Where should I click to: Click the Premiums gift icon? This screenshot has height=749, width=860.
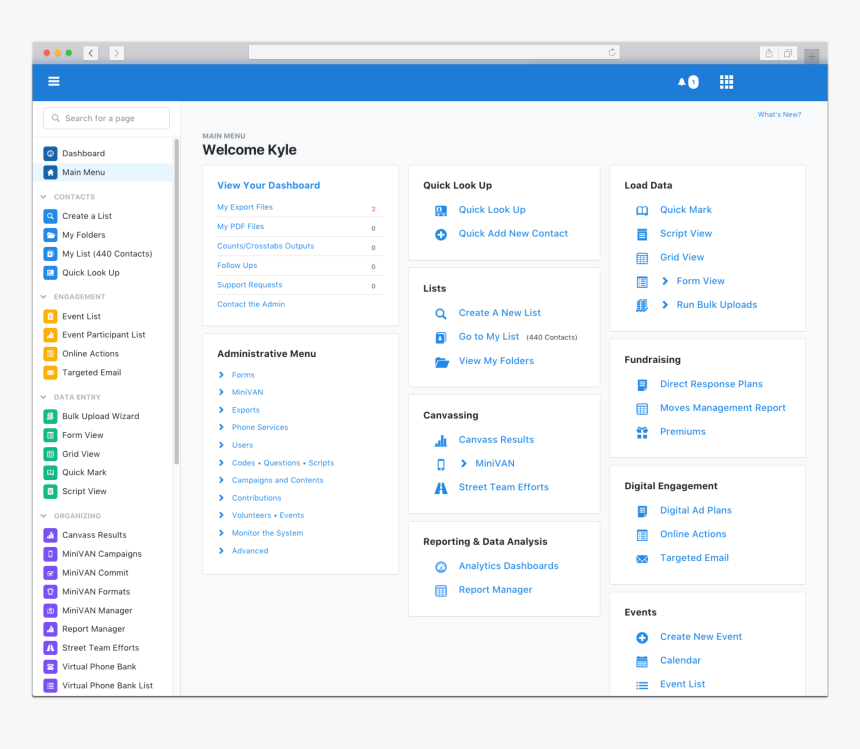642,432
